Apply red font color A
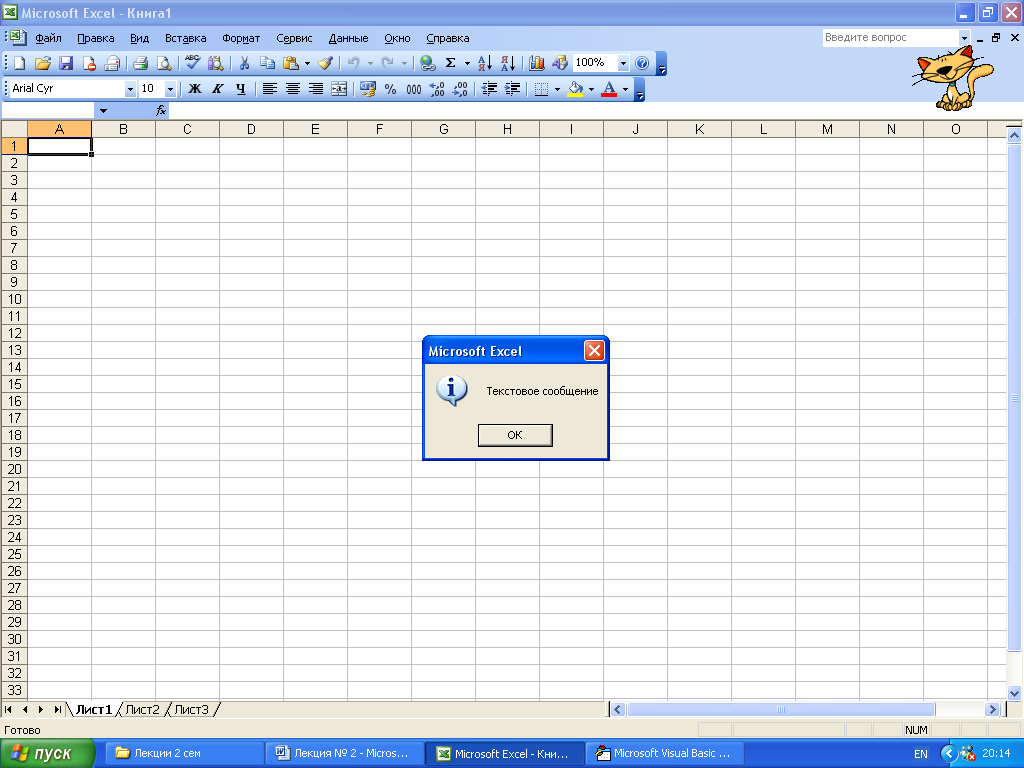This screenshot has width=1024, height=768. pos(609,89)
